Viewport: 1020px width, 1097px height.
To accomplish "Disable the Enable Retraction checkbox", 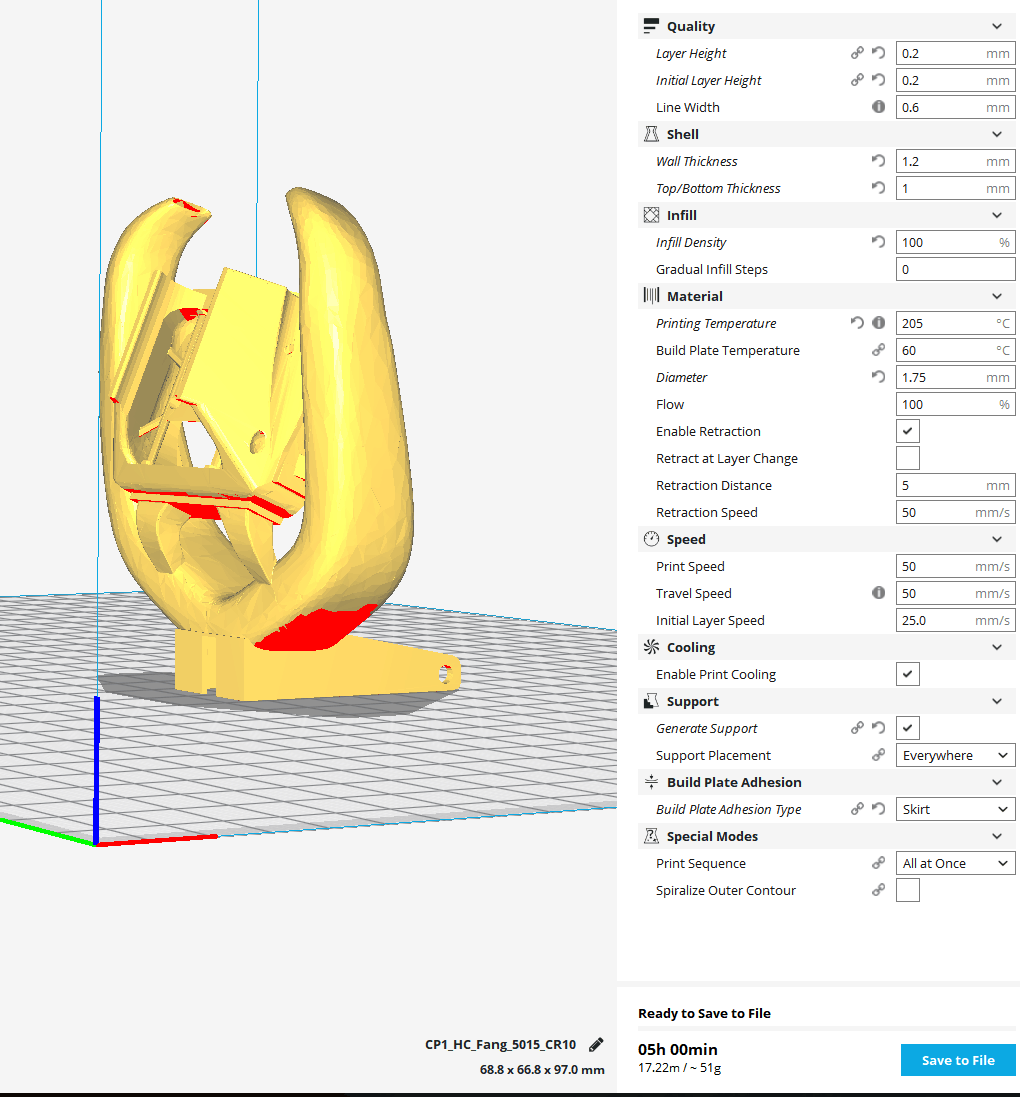I will pyautogui.click(x=907, y=431).
